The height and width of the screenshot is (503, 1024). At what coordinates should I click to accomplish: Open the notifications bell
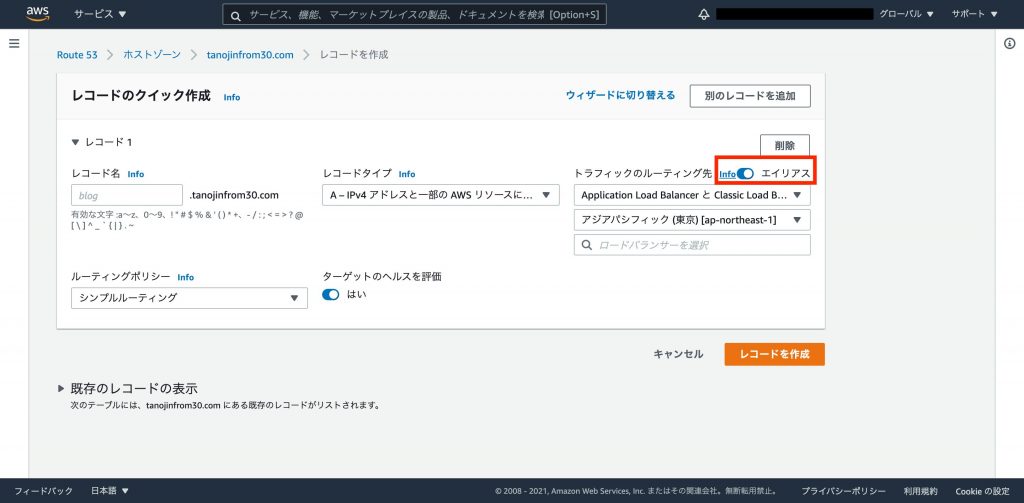703,14
